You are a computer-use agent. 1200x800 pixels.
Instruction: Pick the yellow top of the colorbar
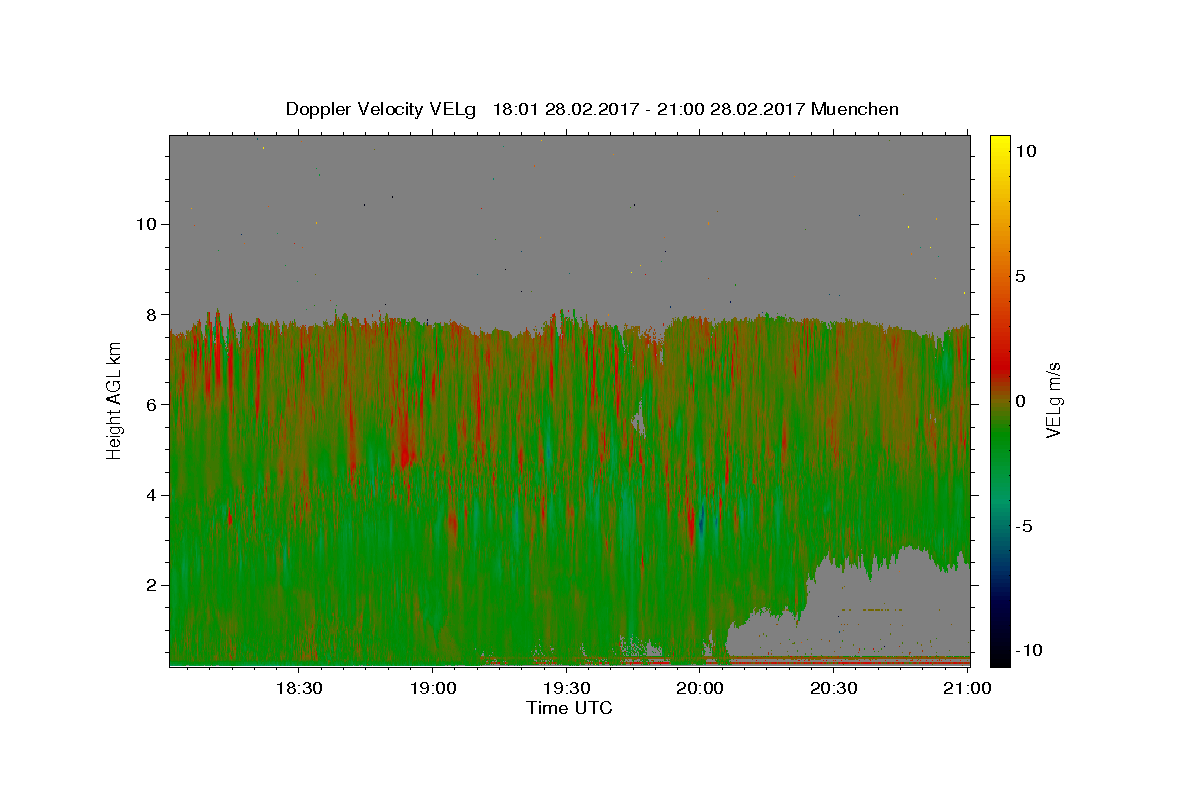(x=1000, y=142)
